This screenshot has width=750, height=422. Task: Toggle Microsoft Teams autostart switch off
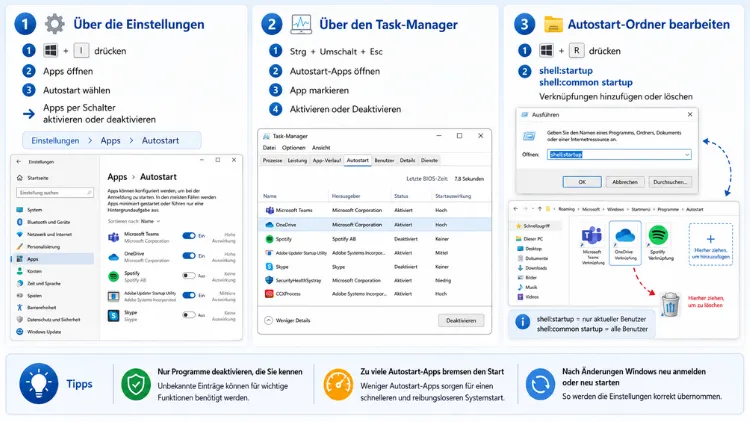(x=189, y=236)
